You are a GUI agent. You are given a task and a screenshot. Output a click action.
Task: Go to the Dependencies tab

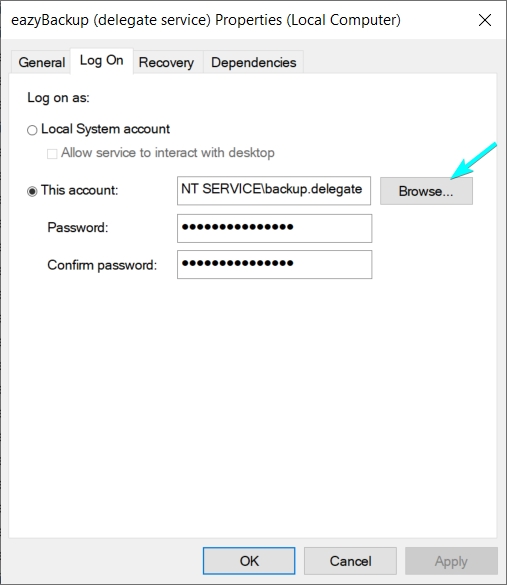click(x=253, y=62)
